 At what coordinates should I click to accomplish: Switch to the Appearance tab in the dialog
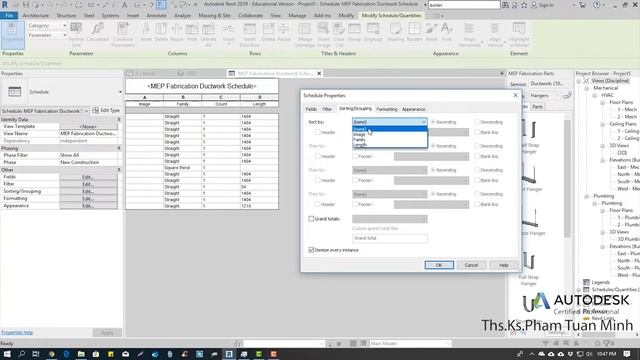(x=413, y=109)
